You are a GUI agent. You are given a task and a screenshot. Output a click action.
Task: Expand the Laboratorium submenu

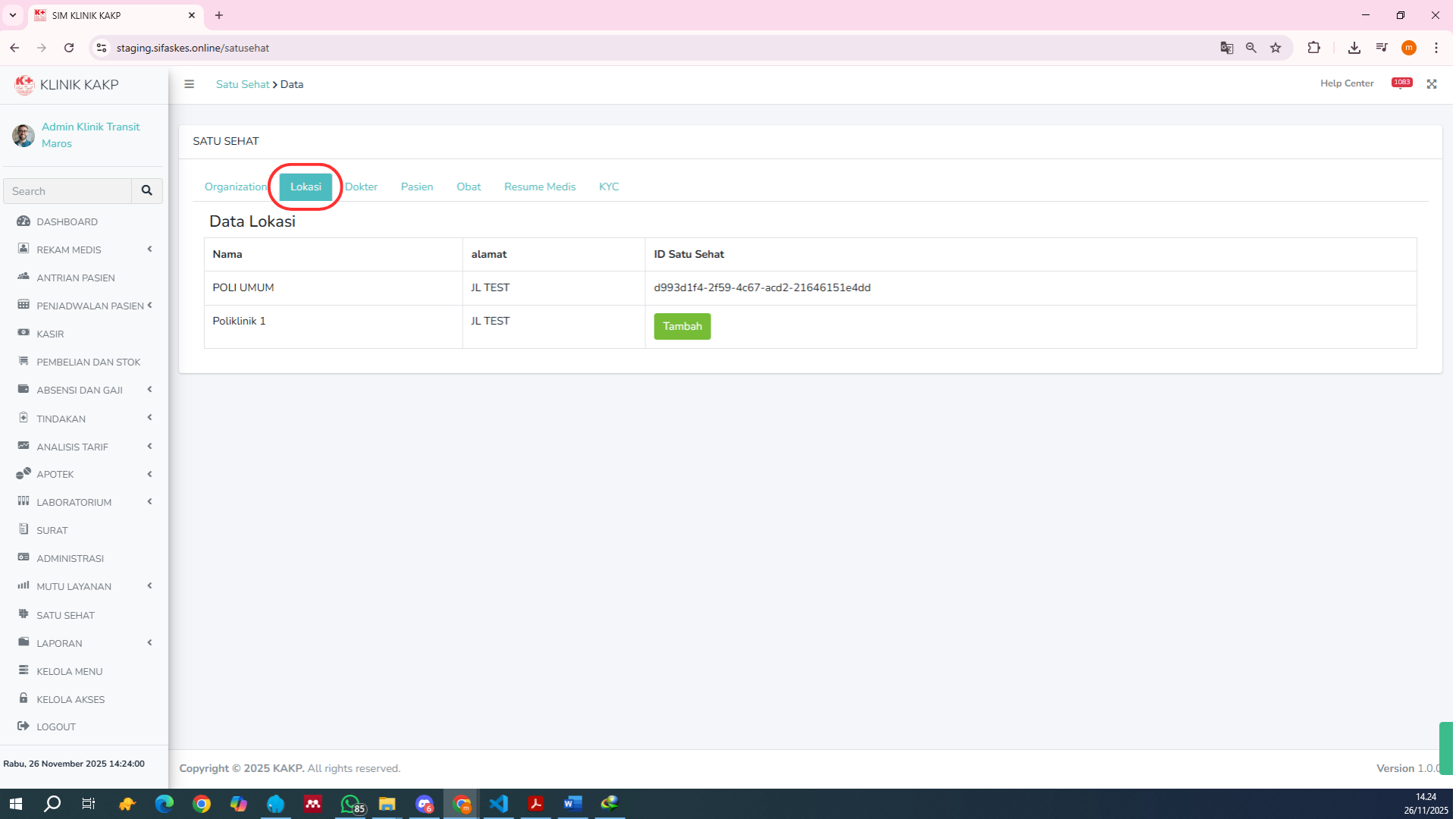click(74, 502)
